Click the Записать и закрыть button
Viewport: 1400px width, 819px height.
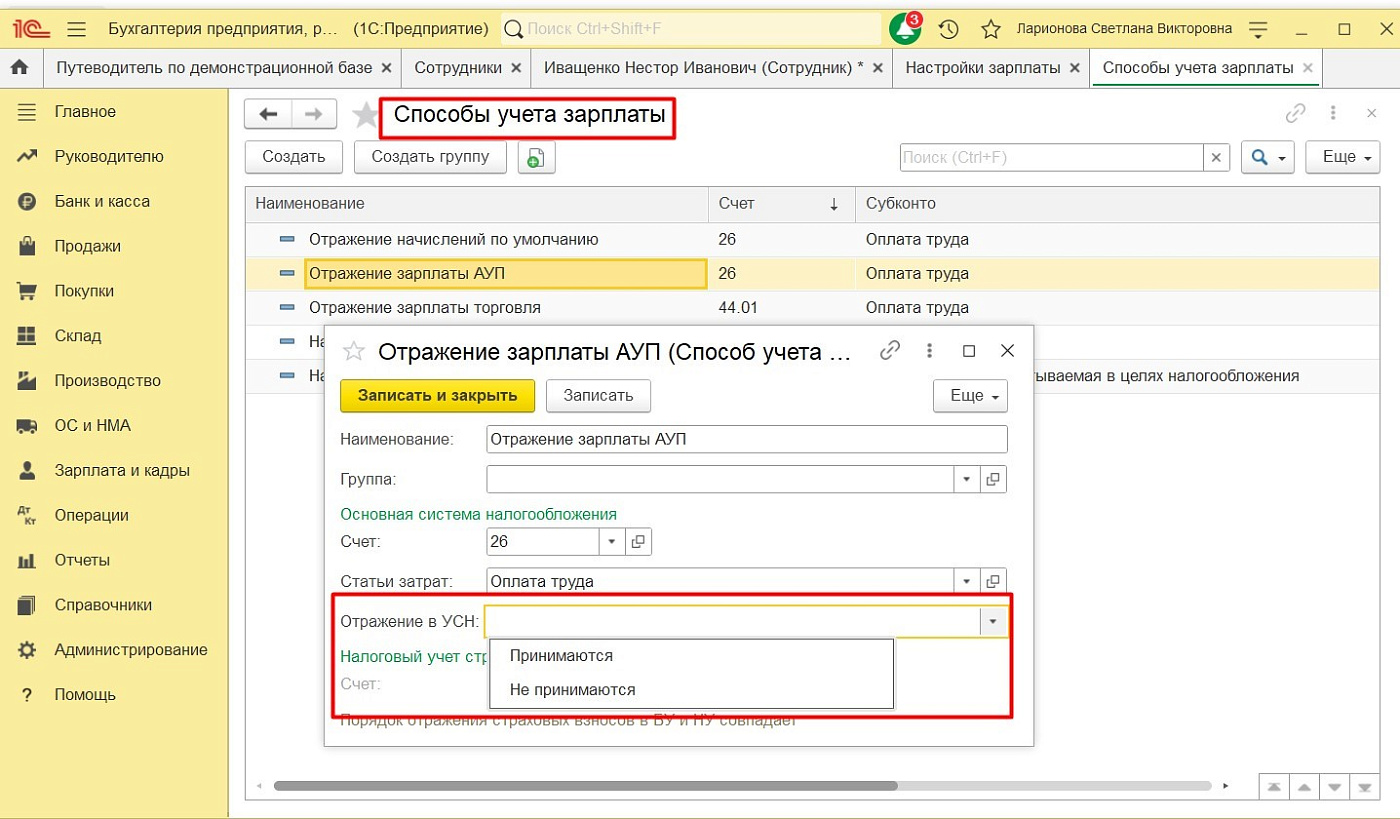437,395
